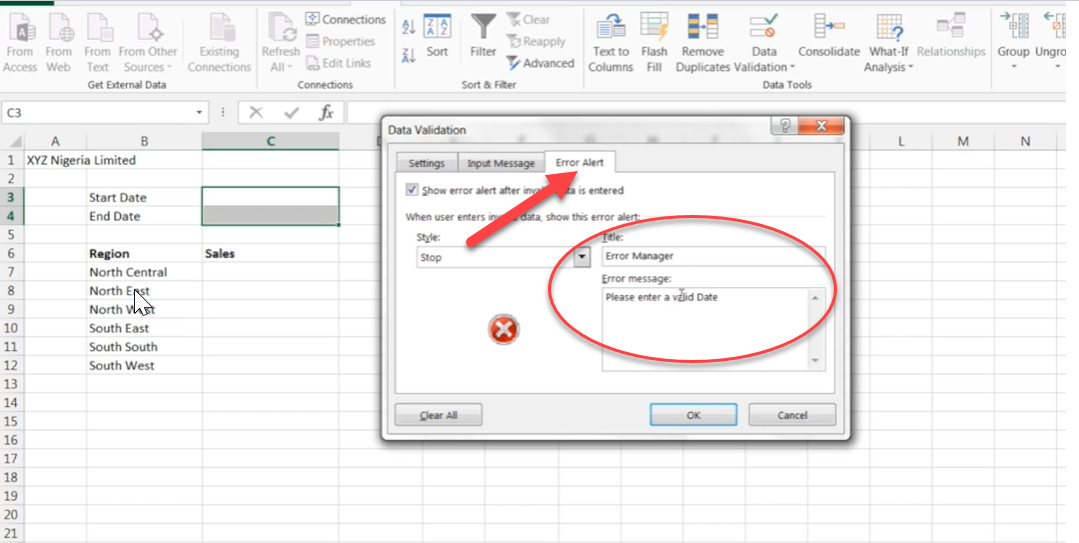
Task: Select column B header
Action: click(x=144, y=141)
